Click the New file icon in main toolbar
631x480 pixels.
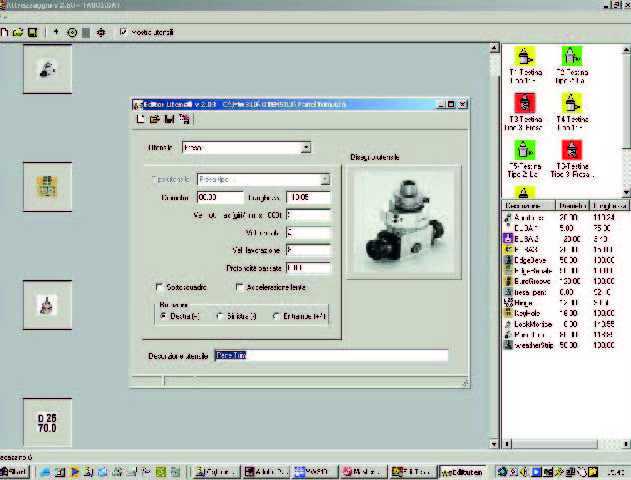coord(4,32)
